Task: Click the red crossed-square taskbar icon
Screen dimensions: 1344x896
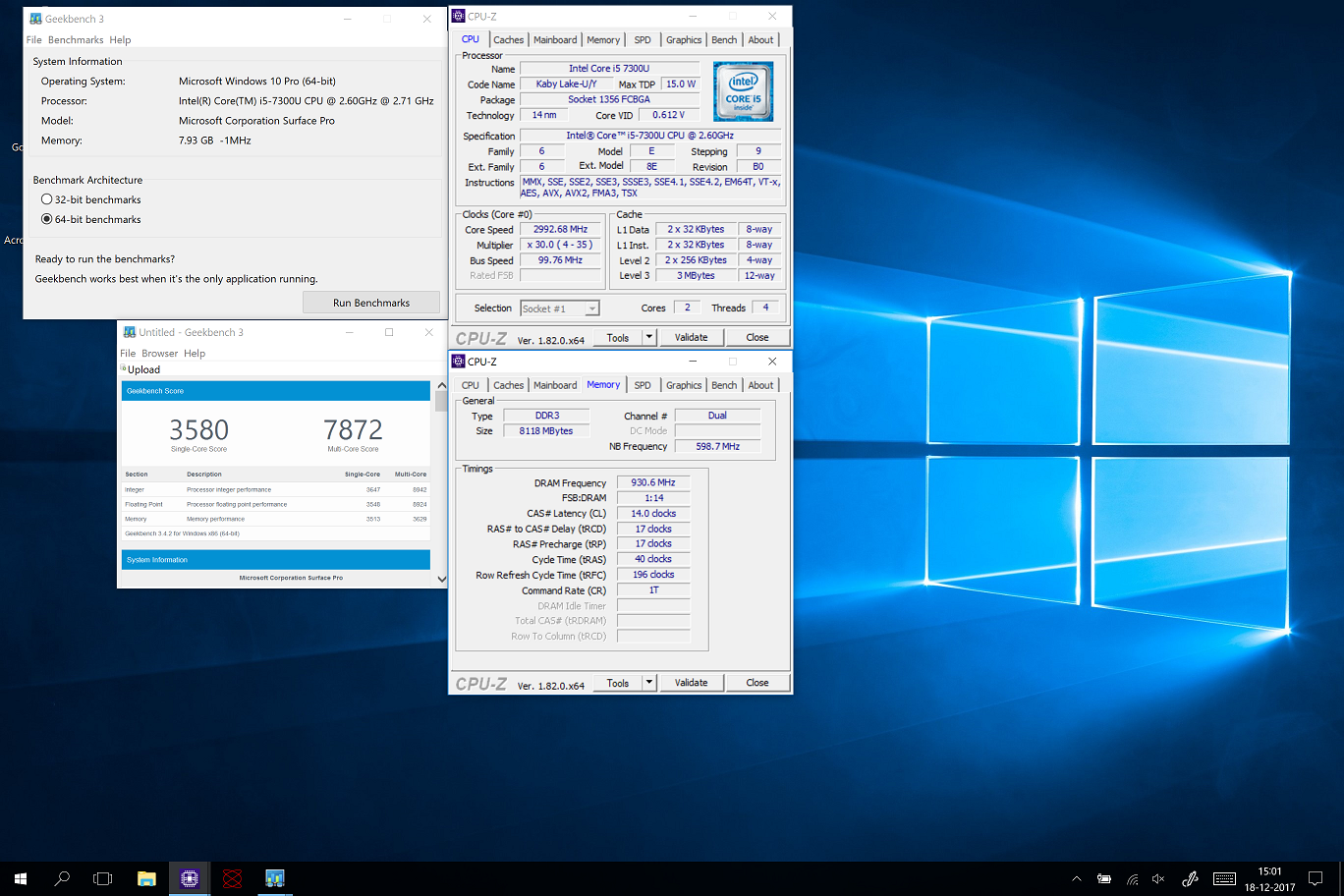Action: tap(232, 878)
